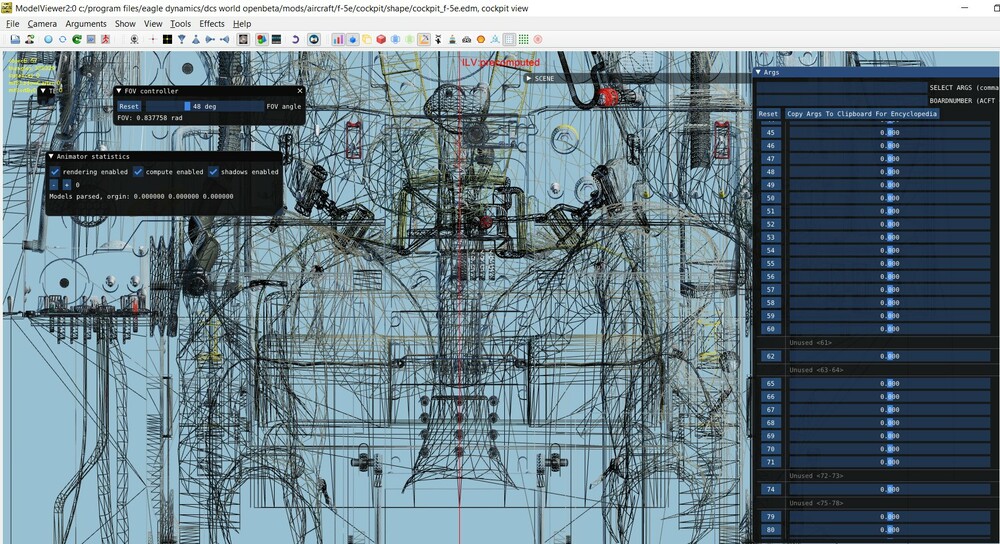Image resolution: width=1000 pixels, height=544 pixels.
Task: Click the open/save model file icon
Action: pyautogui.click(x=15, y=39)
